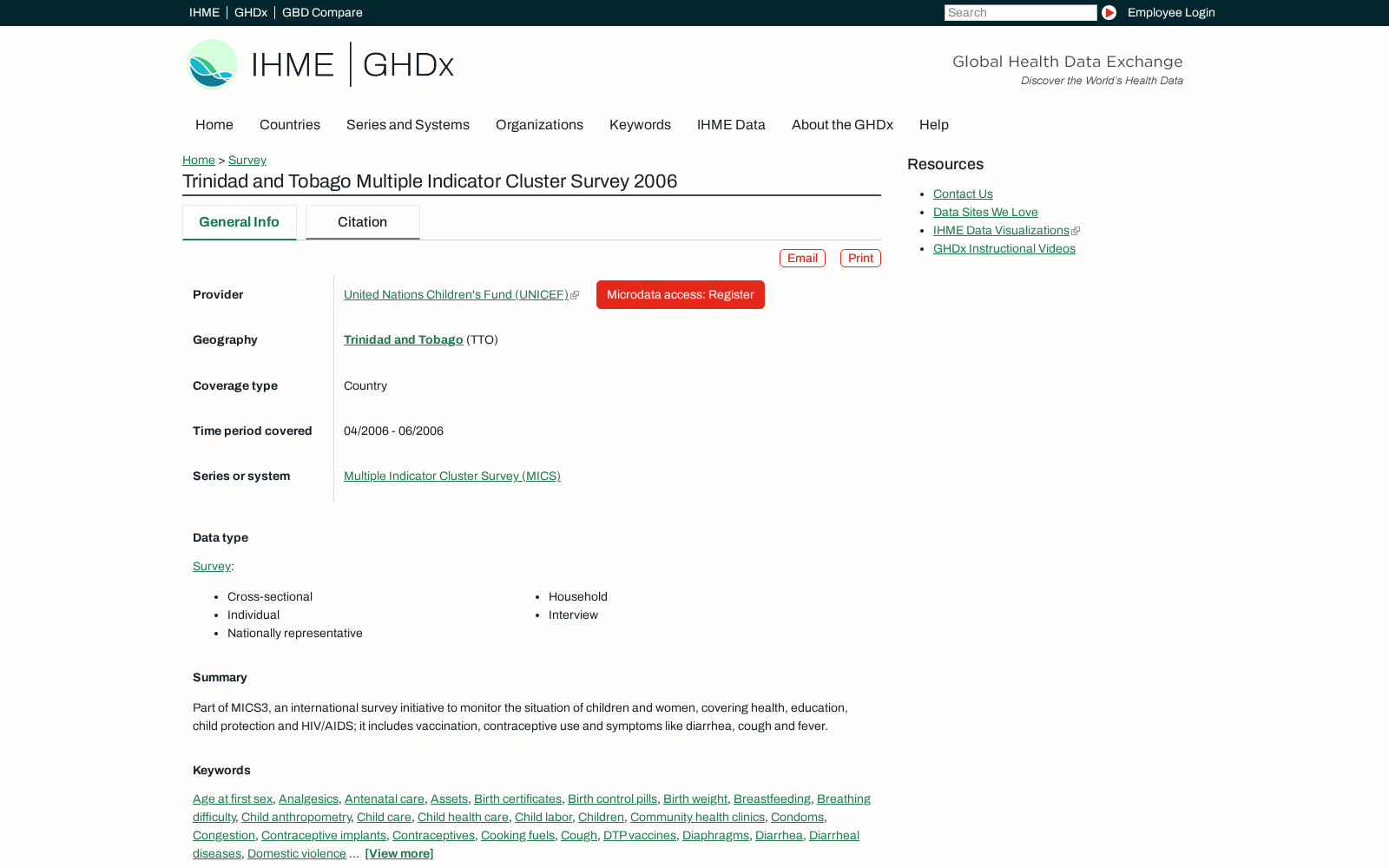Click the DTP vaccines keyword
Screen dimensions: 1389x868
(x=640, y=835)
